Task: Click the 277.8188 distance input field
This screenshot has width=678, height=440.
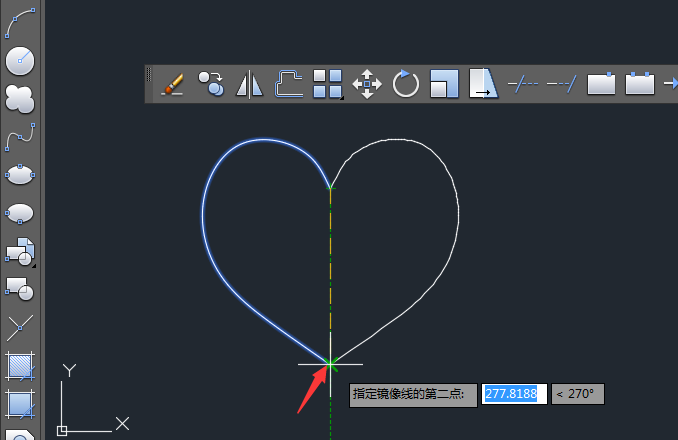Action: pos(514,394)
